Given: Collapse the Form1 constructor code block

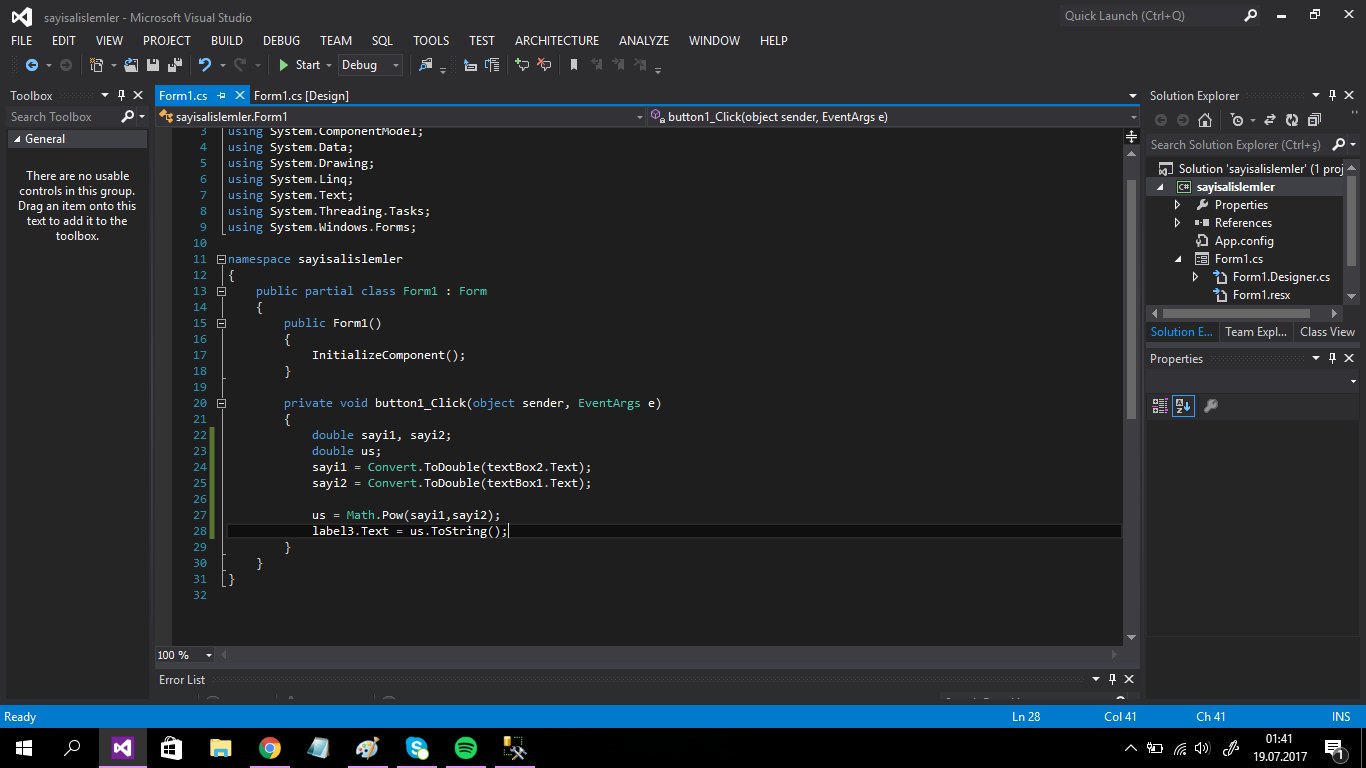Looking at the screenshot, I should click(x=221, y=323).
